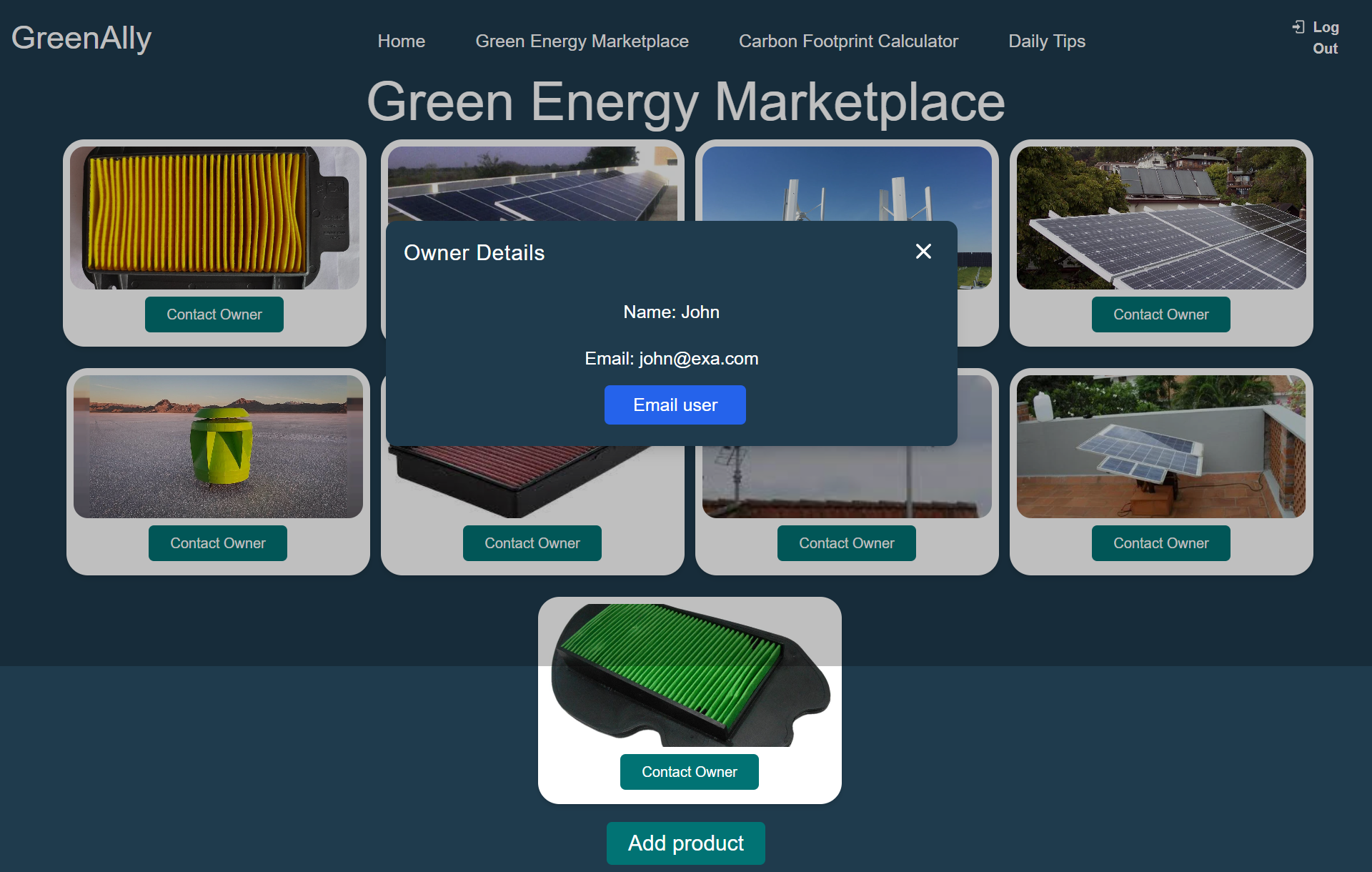Viewport: 1372px width, 872px height.
Task: Contact owner of yellow air filter
Action: point(214,314)
